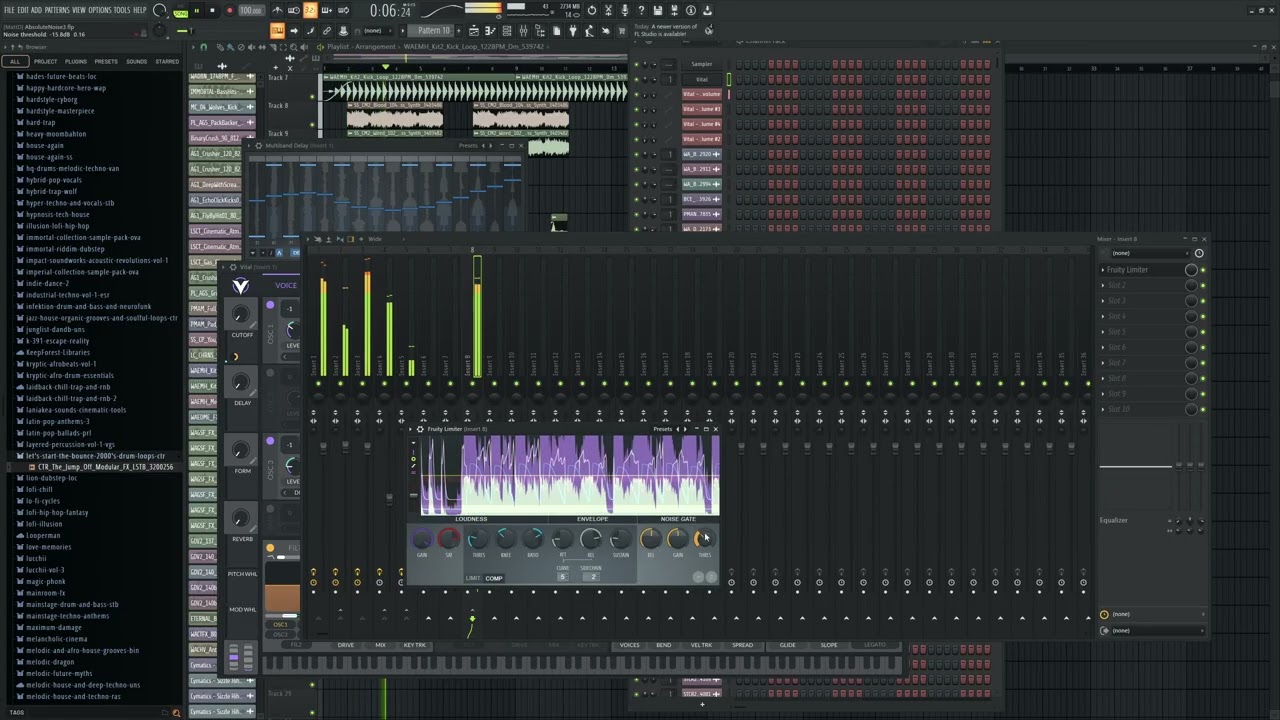Select the SOUNDS tab in Browser

click(x=137, y=61)
